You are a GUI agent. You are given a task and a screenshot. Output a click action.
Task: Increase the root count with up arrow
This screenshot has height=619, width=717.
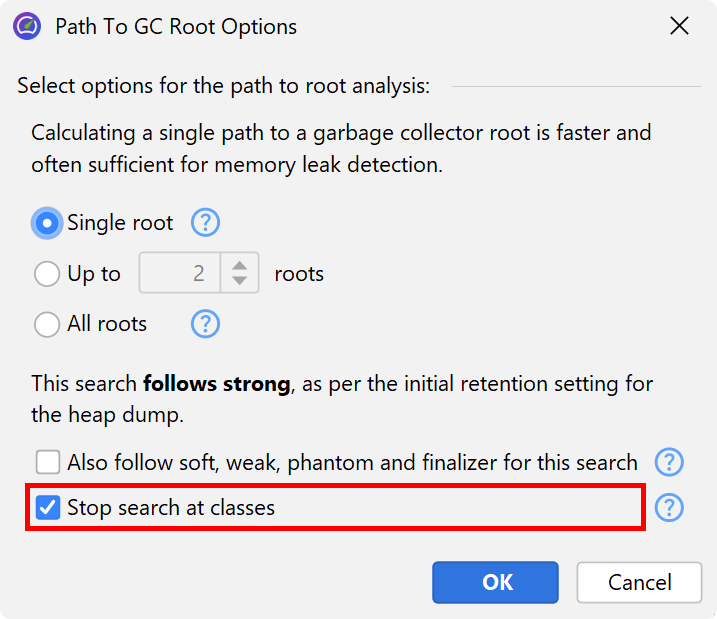point(239,265)
